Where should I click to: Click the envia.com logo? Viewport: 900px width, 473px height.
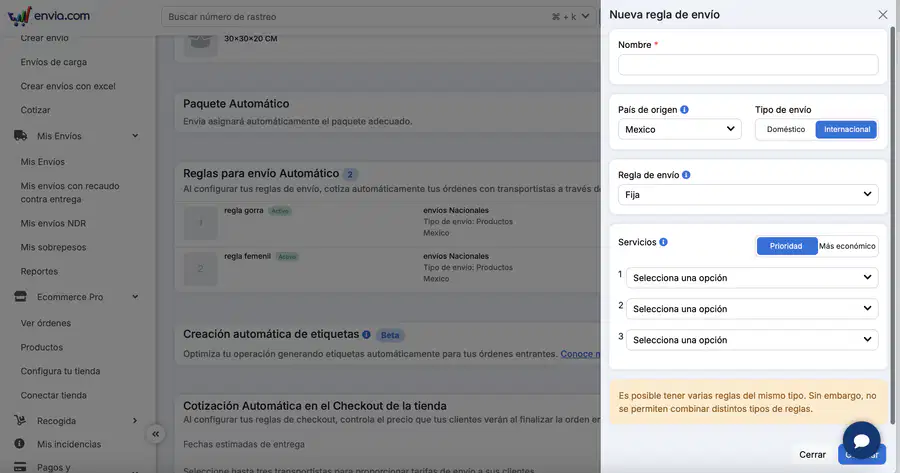point(49,16)
